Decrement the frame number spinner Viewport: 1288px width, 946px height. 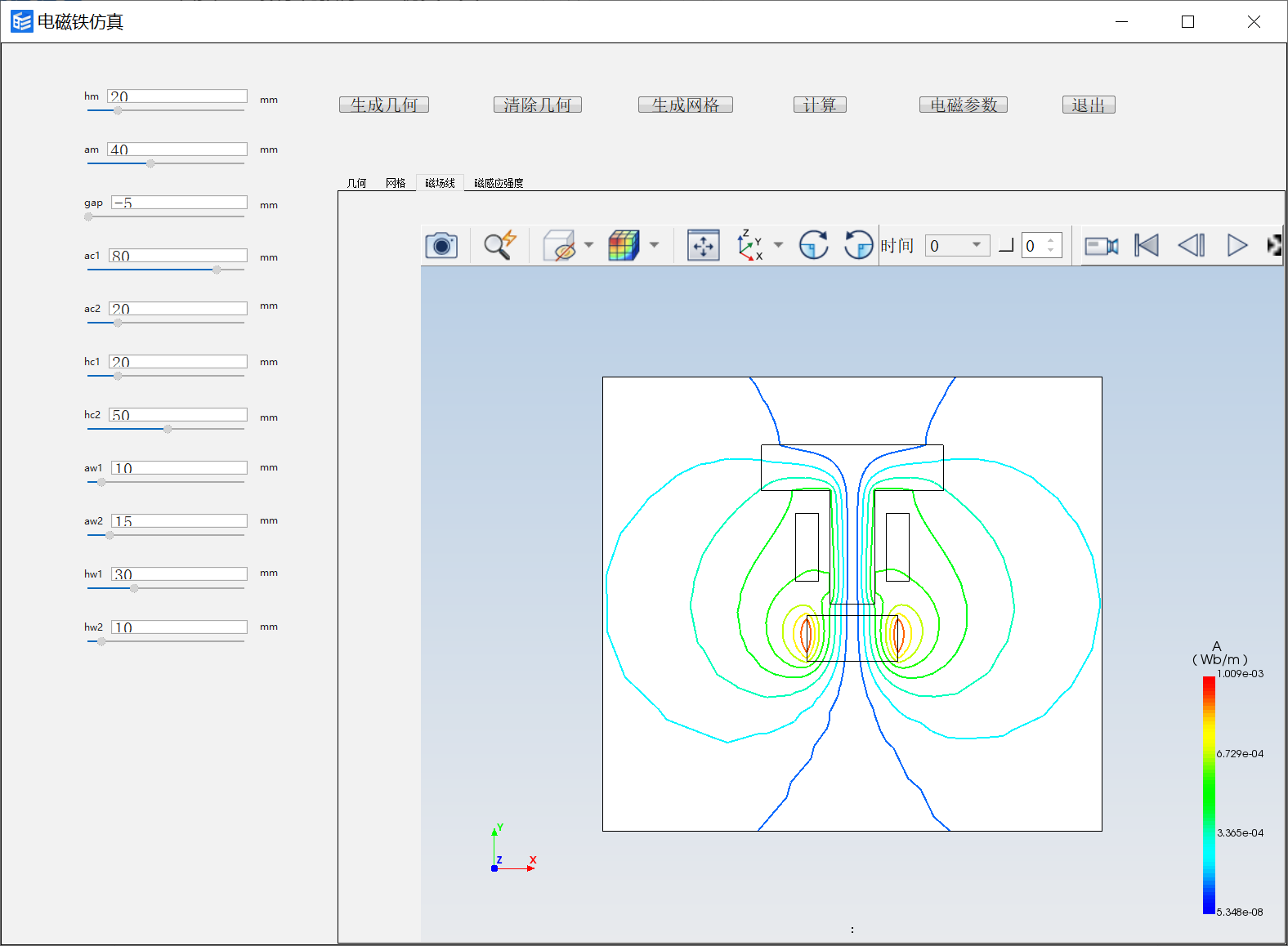(x=1051, y=251)
